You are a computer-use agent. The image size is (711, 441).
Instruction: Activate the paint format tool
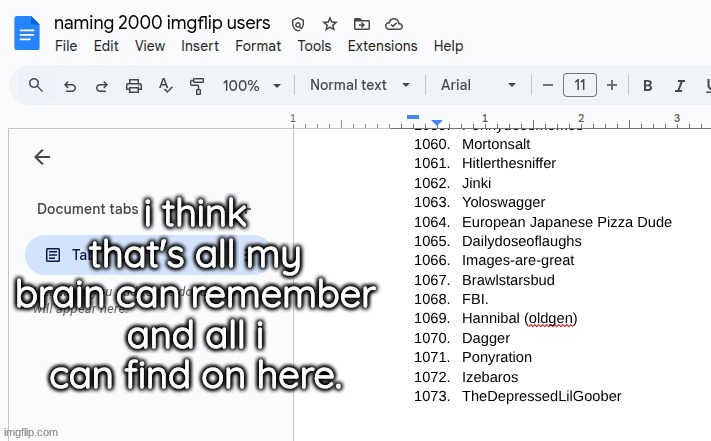tap(197, 86)
